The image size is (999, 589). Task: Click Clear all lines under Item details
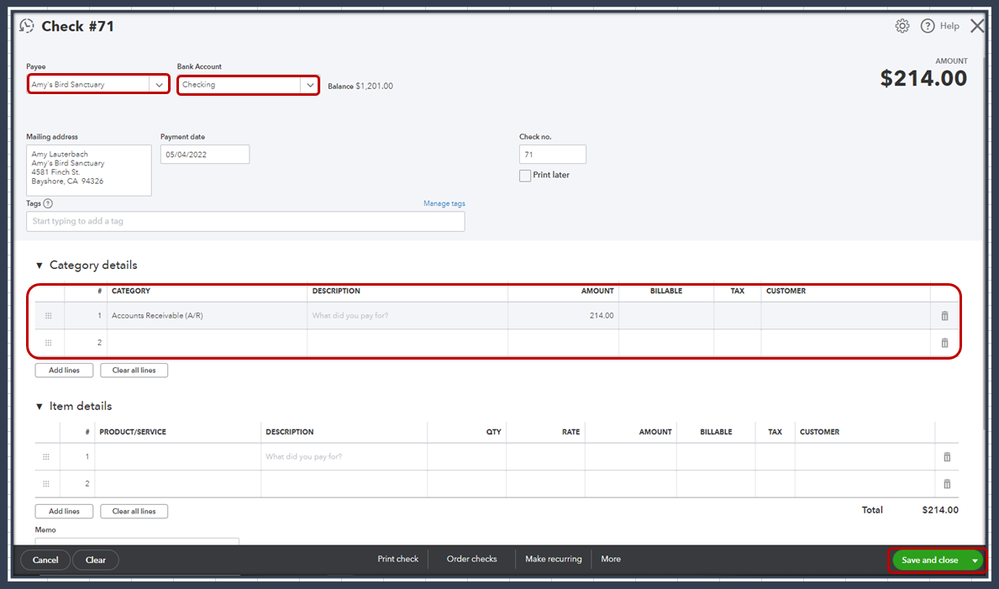tap(134, 511)
